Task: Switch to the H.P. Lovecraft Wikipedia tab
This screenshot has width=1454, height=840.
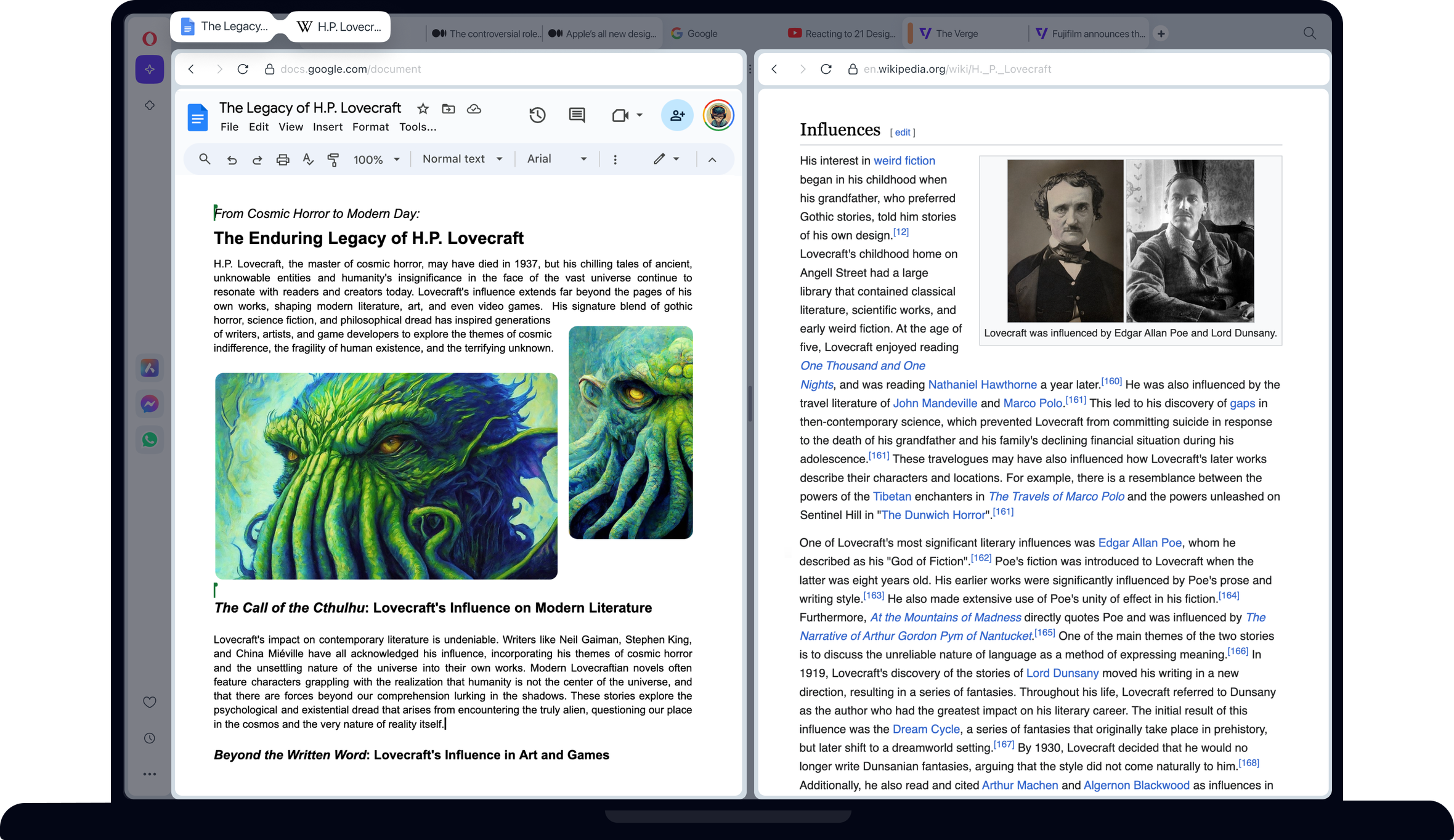Action: 340,26
